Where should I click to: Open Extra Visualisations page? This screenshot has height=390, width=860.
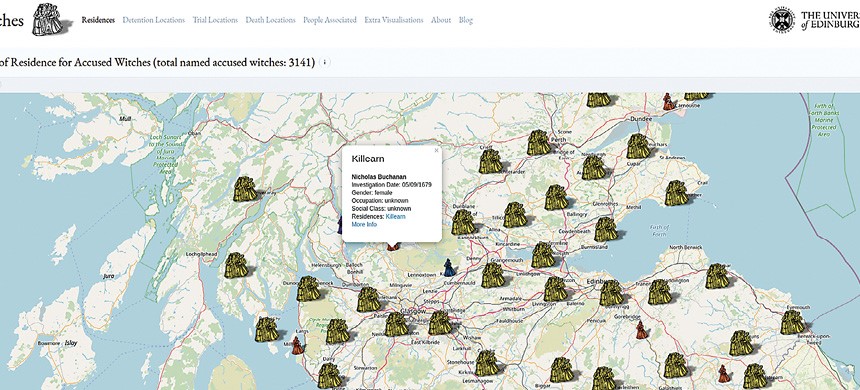point(394,20)
